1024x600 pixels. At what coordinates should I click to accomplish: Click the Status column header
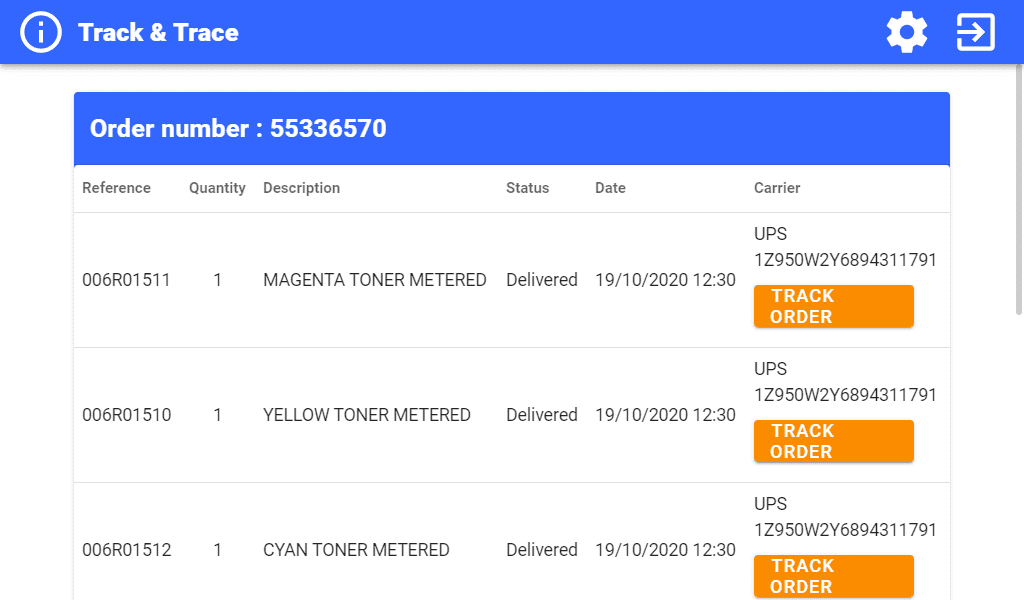click(x=527, y=188)
